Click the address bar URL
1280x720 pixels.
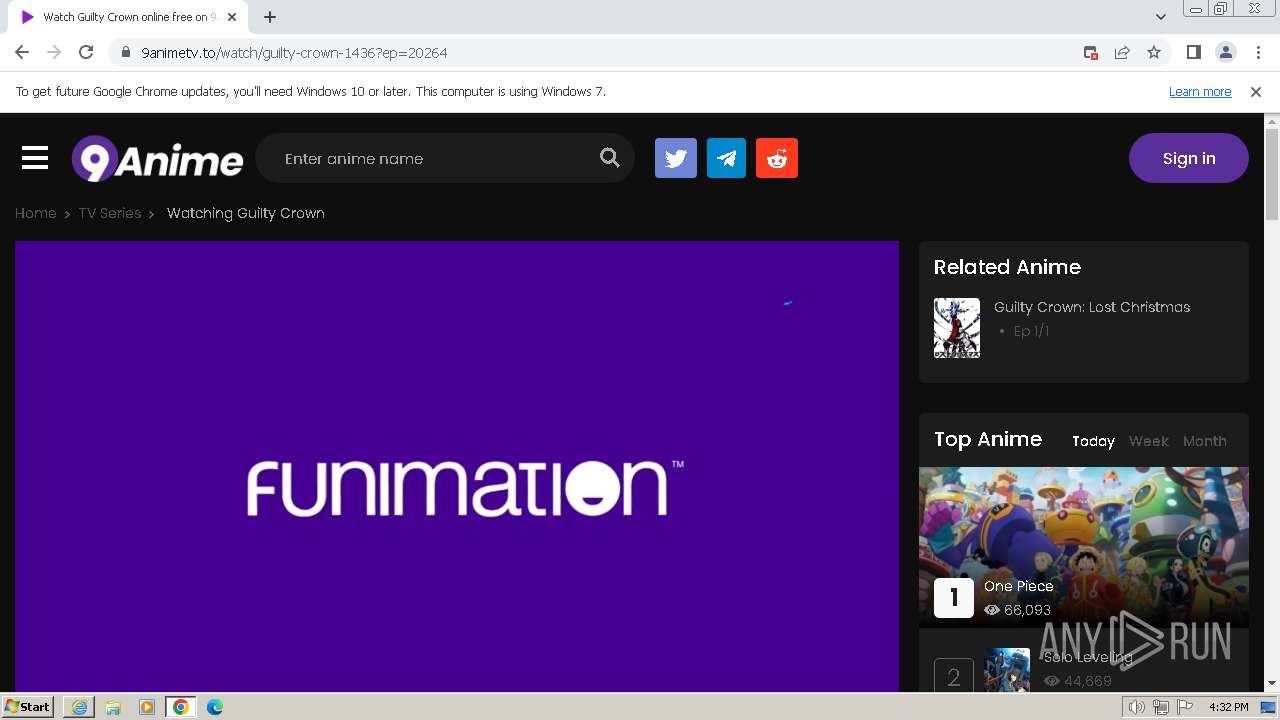[294, 53]
